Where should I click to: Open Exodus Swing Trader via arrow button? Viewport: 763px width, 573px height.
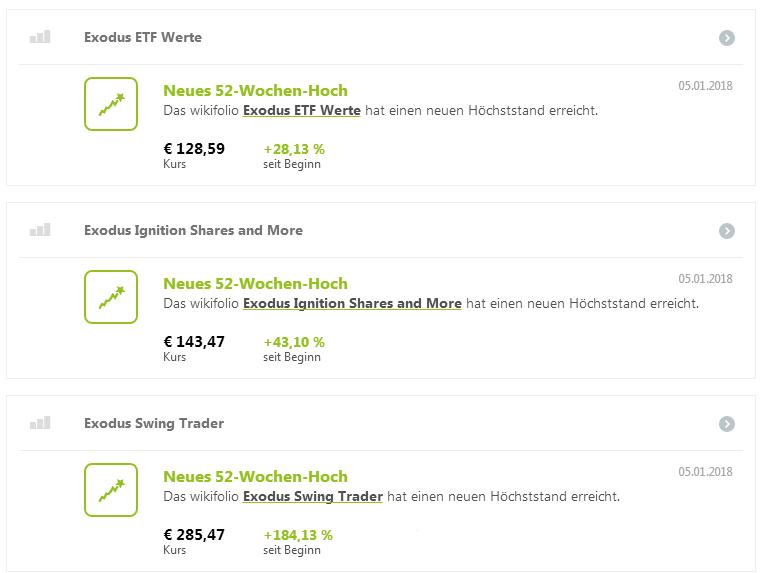click(727, 424)
